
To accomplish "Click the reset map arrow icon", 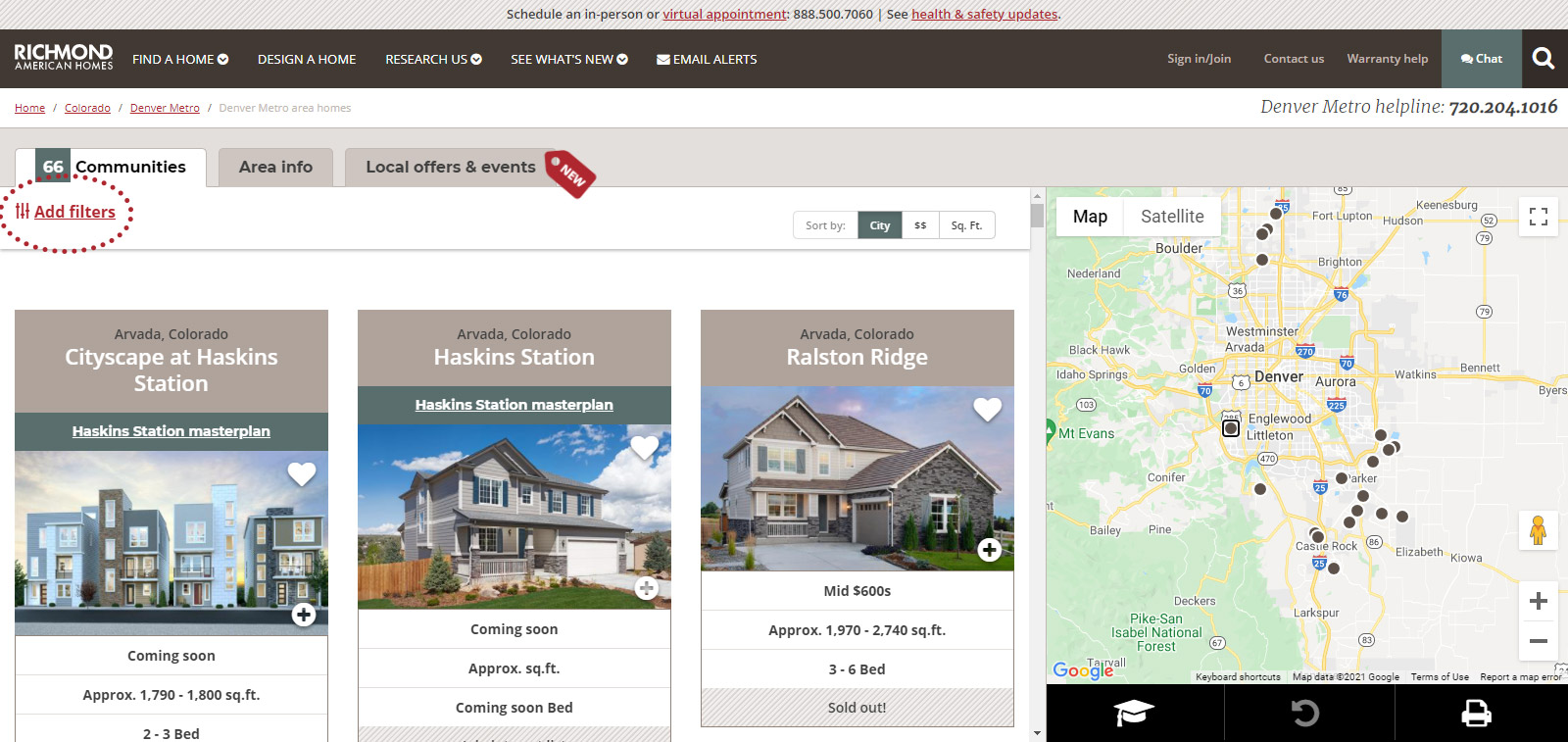I will click(x=1305, y=713).
